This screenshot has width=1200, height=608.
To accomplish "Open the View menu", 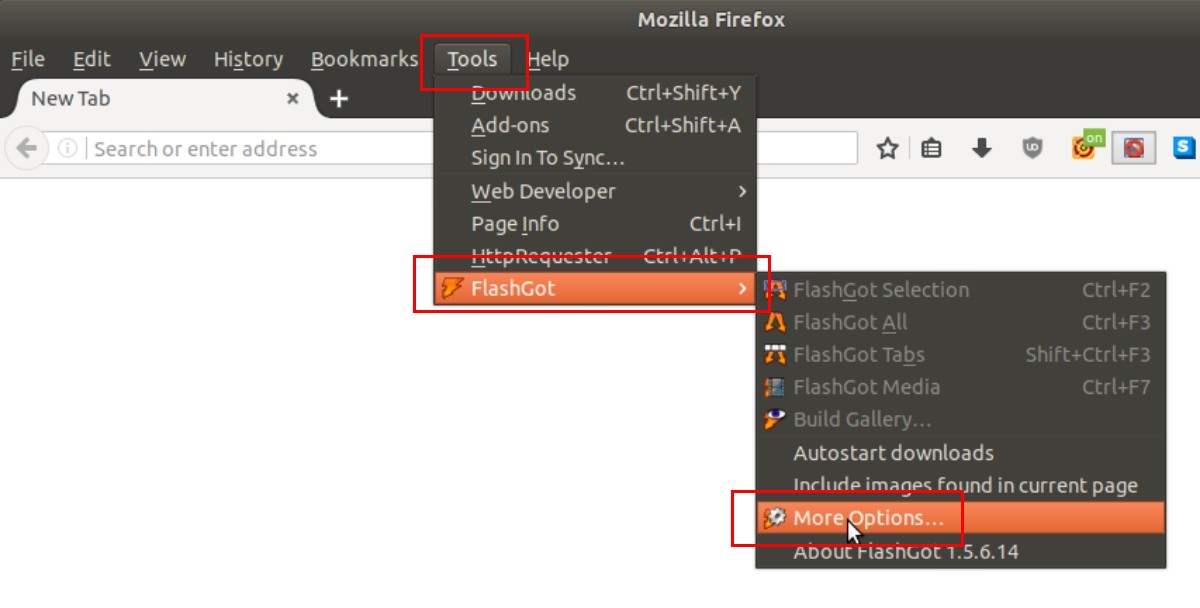I will (162, 59).
